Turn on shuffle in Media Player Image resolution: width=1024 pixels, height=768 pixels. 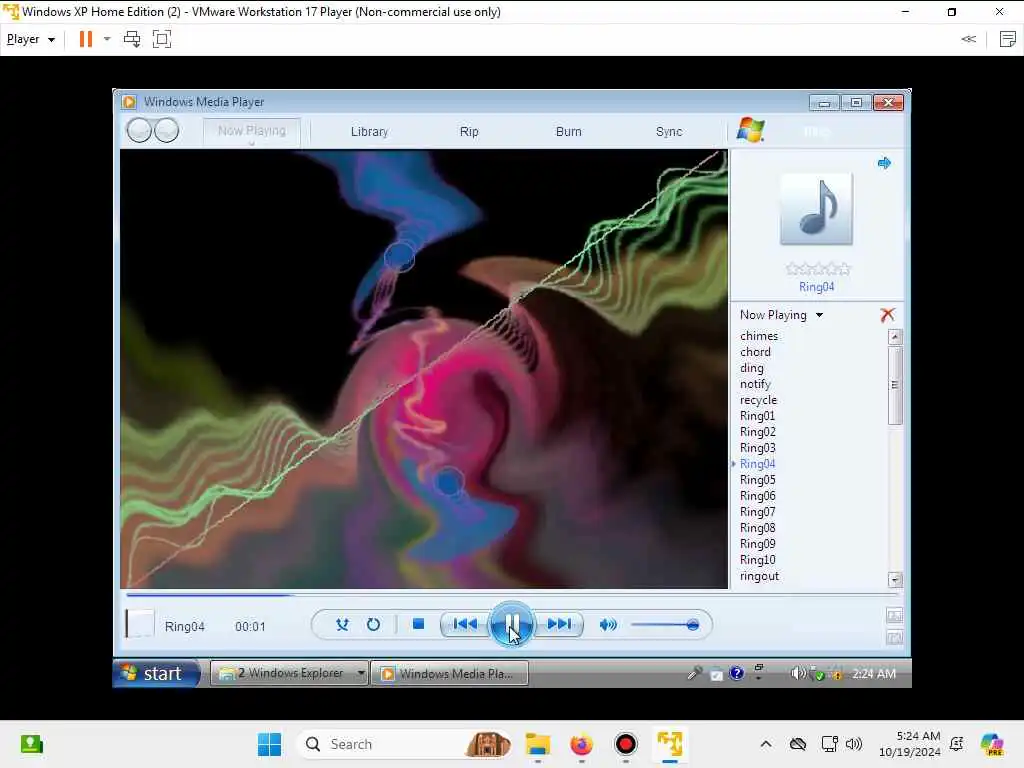point(342,624)
